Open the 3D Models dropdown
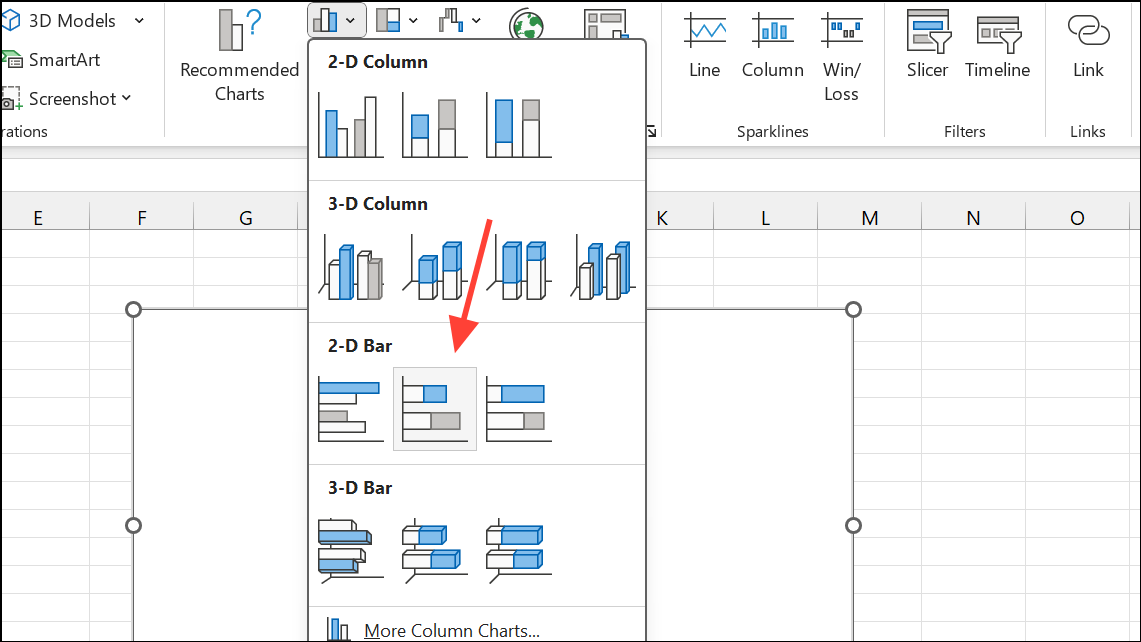The image size is (1141, 642). pyautogui.click(x=138, y=20)
